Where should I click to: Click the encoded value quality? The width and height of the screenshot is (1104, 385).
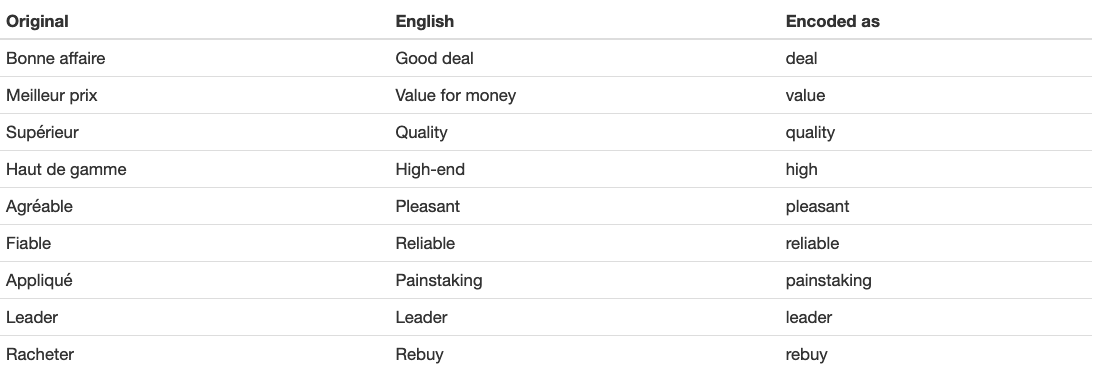[x=810, y=132]
